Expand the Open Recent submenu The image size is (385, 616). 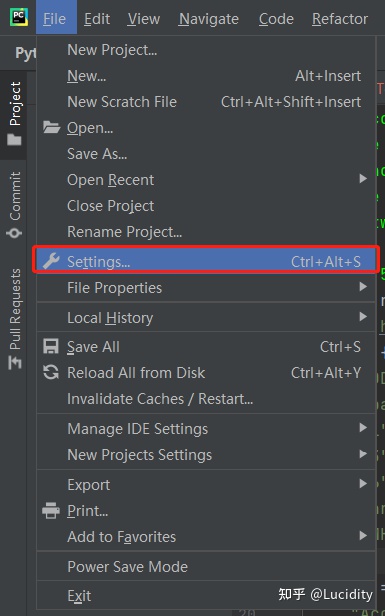pos(206,180)
